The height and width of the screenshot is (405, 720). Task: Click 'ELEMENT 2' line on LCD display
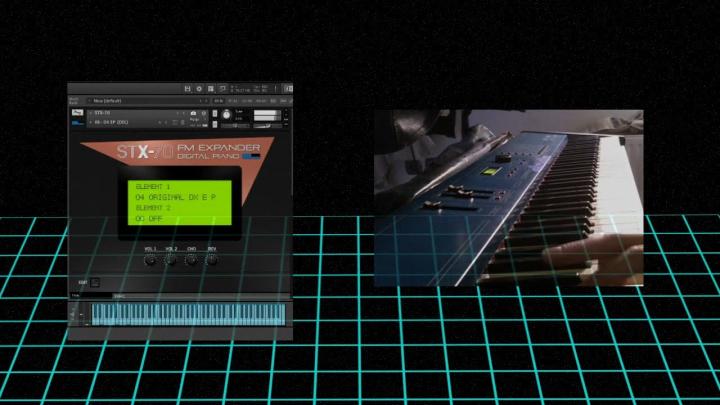click(153, 208)
